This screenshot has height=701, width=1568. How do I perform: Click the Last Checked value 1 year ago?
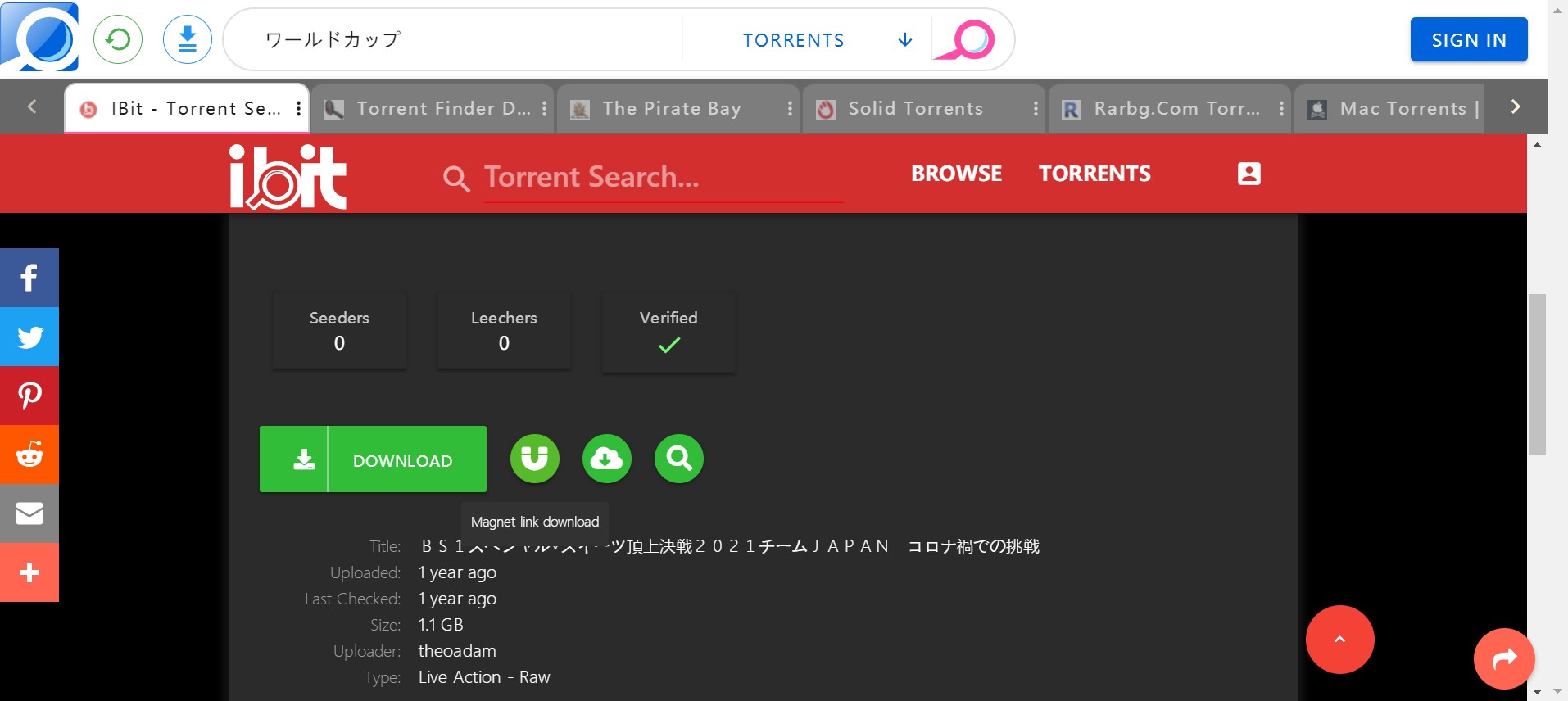pos(457,599)
